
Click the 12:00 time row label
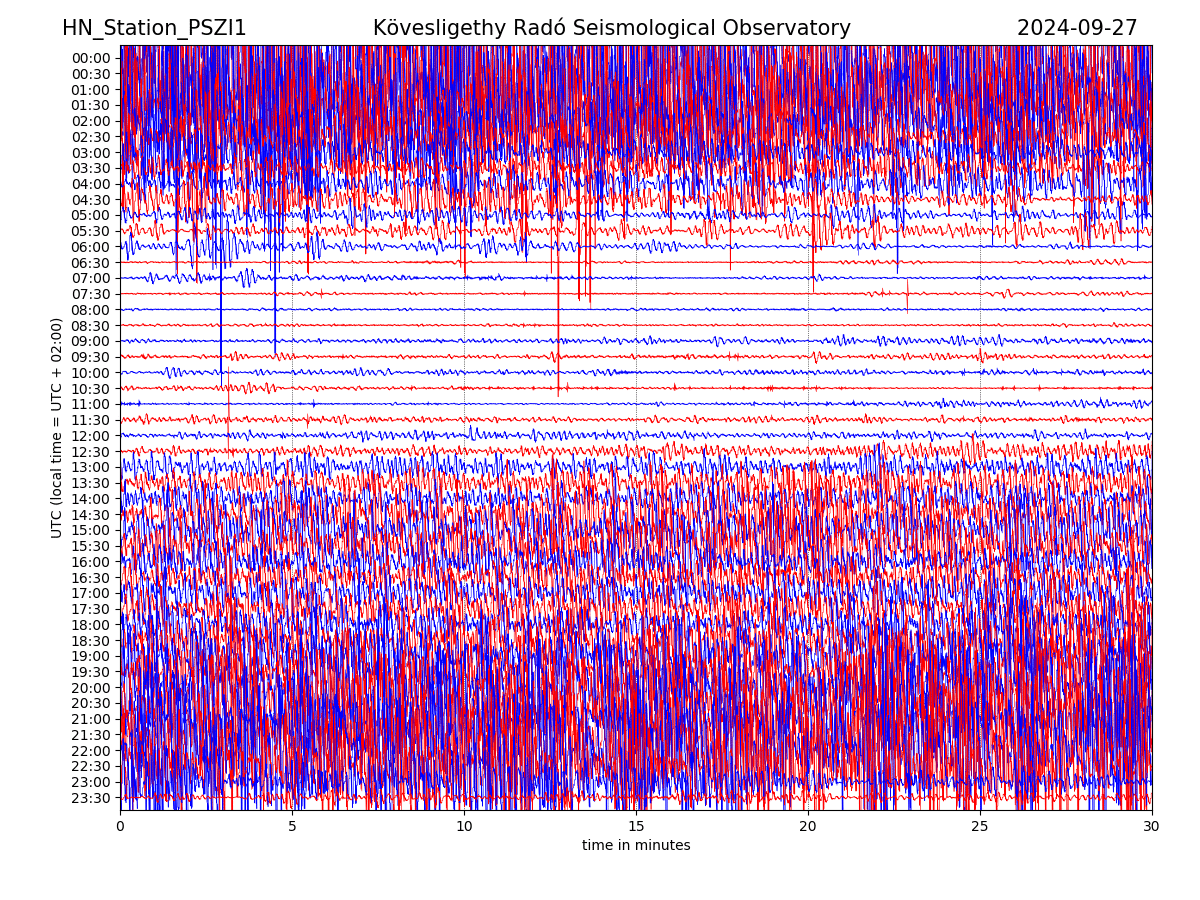(x=91, y=436)
